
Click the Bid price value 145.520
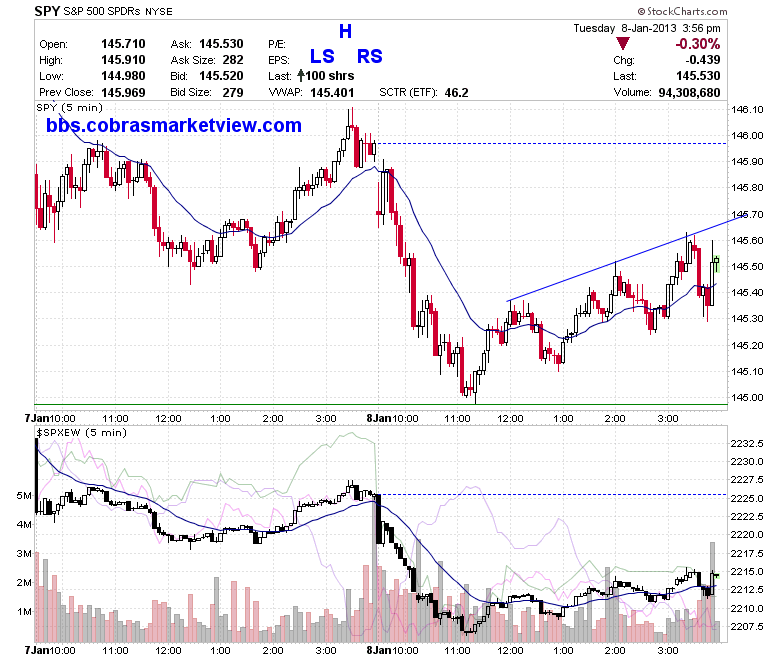221,76
